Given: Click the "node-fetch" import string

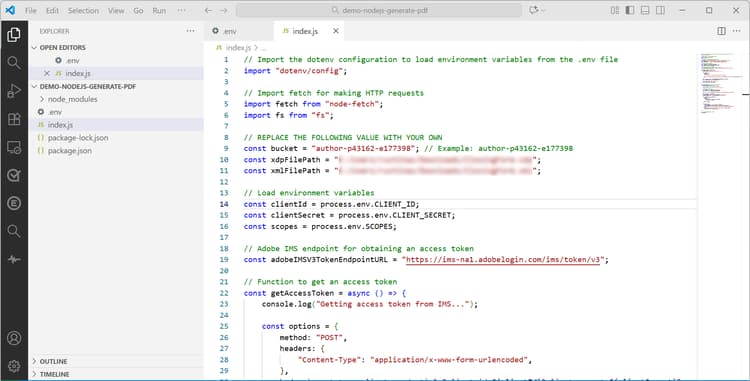Looking at the screenshot, I should tap(352, 104).
